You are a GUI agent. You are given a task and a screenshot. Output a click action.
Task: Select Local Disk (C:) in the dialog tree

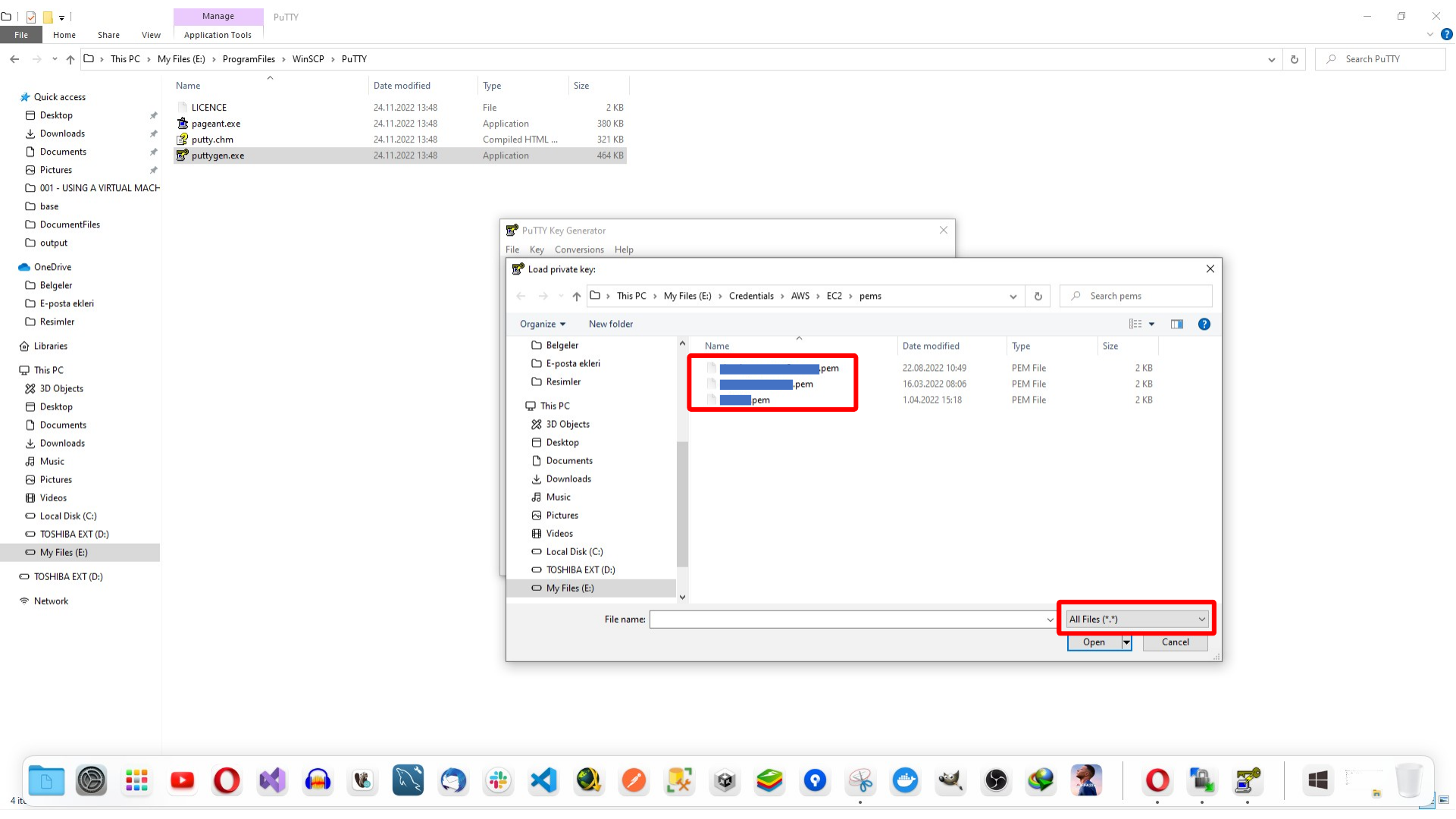574,552
